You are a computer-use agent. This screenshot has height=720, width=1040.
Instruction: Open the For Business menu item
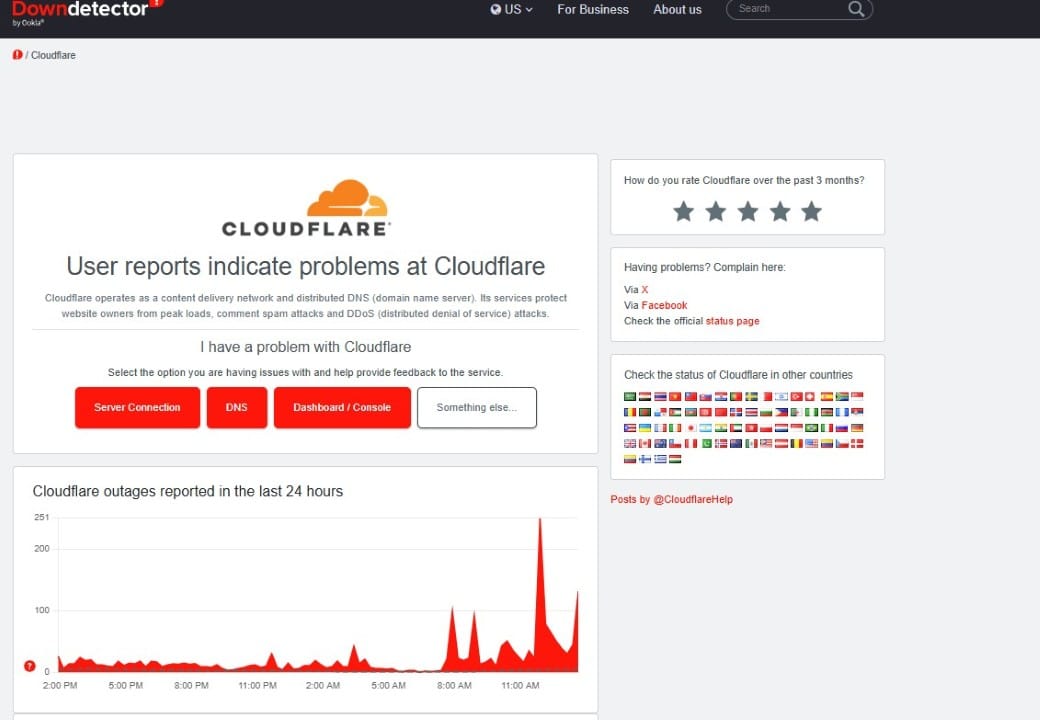point(593,9)
